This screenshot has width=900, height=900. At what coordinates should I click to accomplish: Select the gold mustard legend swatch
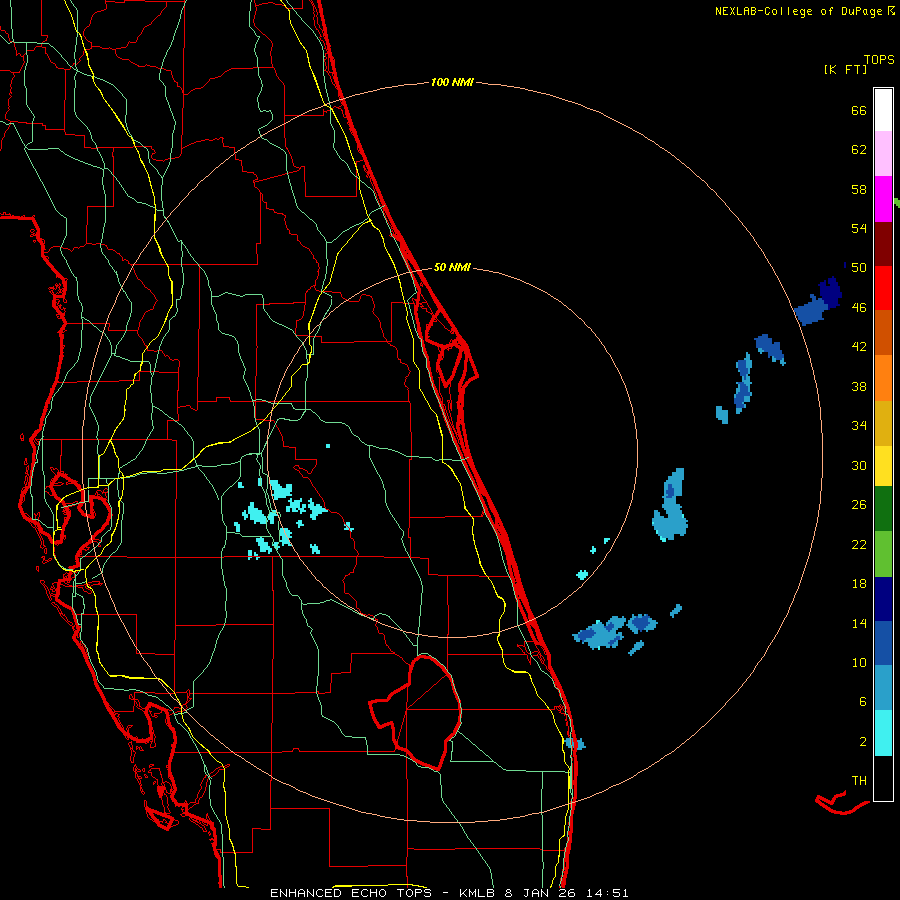883,423
